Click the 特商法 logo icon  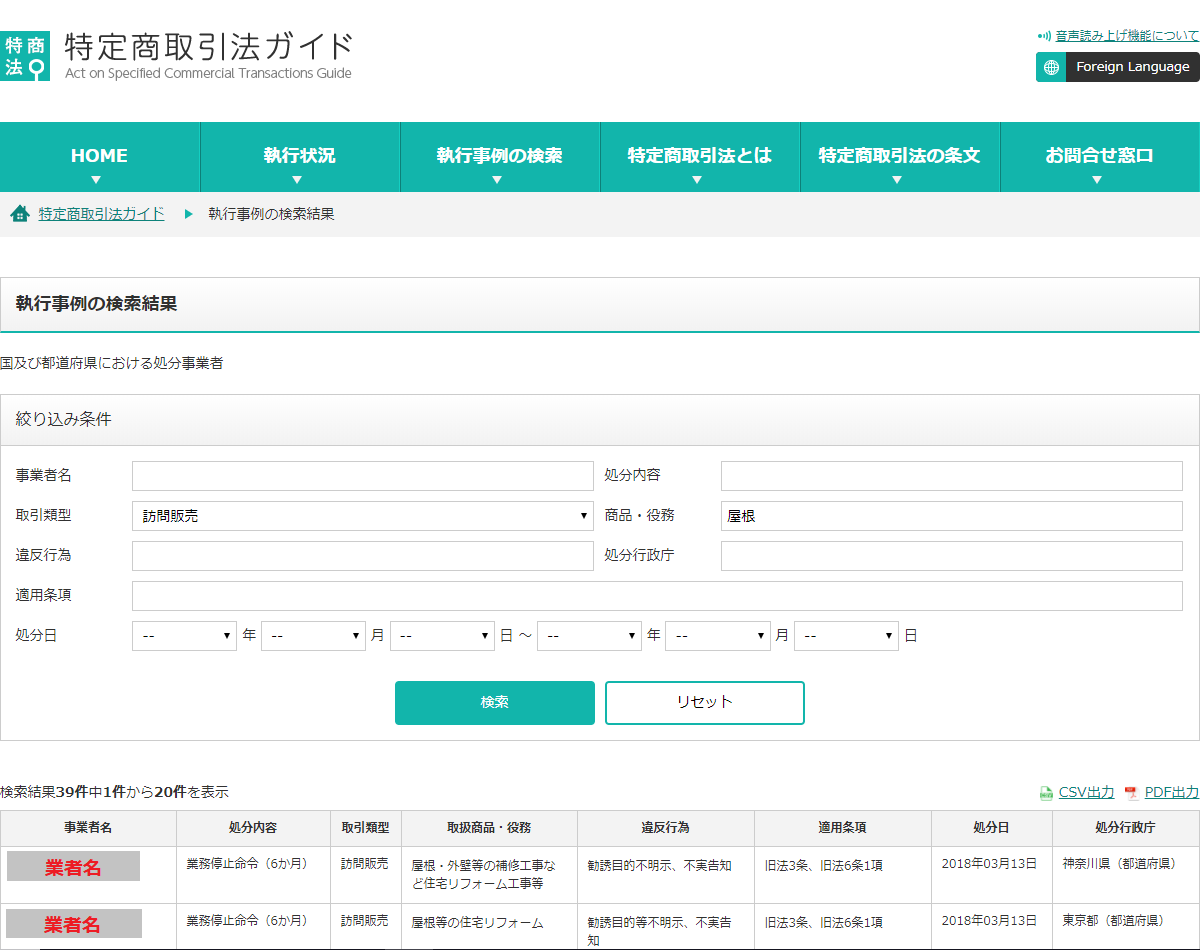[25, 56]
